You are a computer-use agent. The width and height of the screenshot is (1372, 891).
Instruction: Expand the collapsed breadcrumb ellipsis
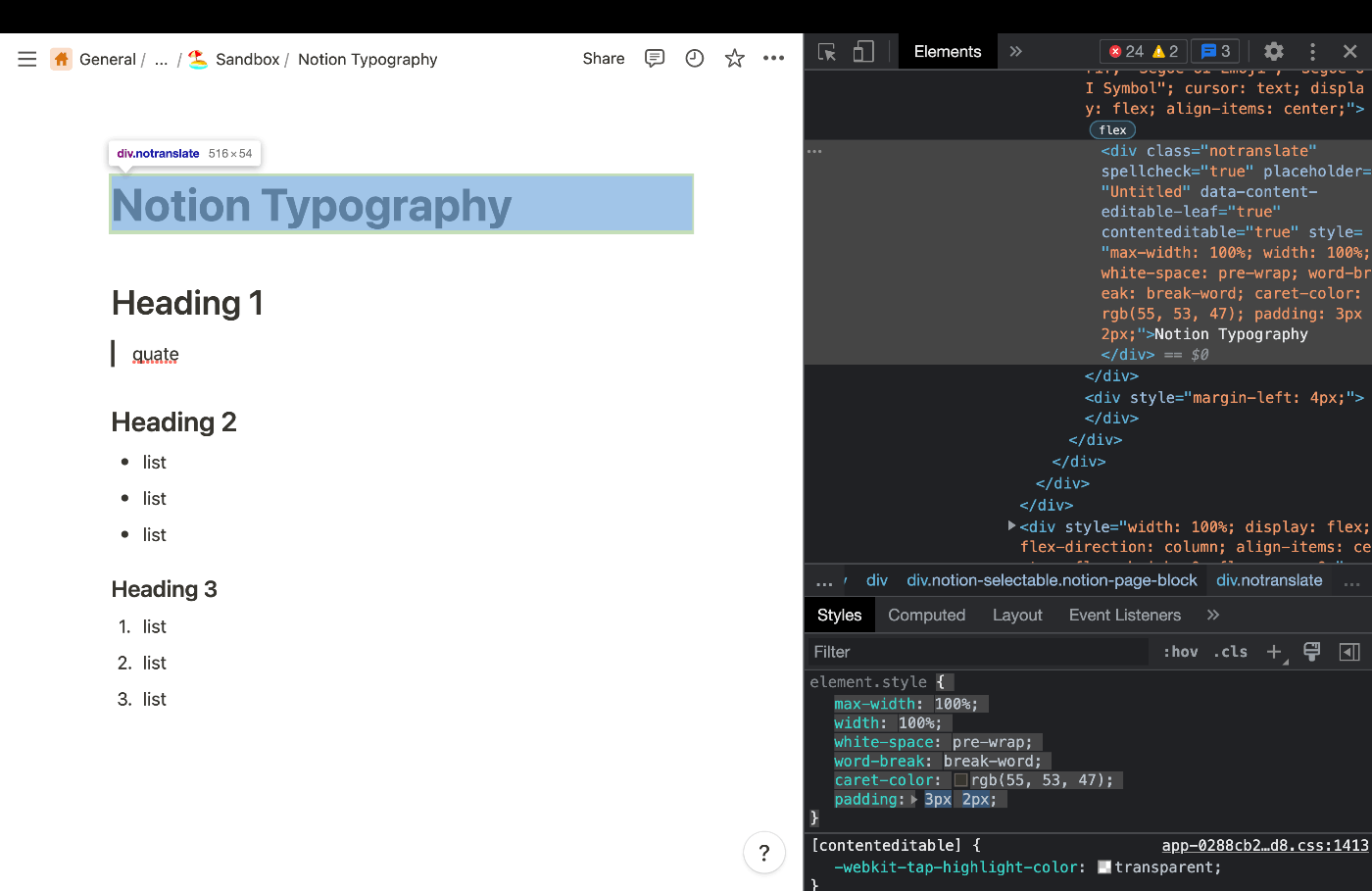[162, 59]
